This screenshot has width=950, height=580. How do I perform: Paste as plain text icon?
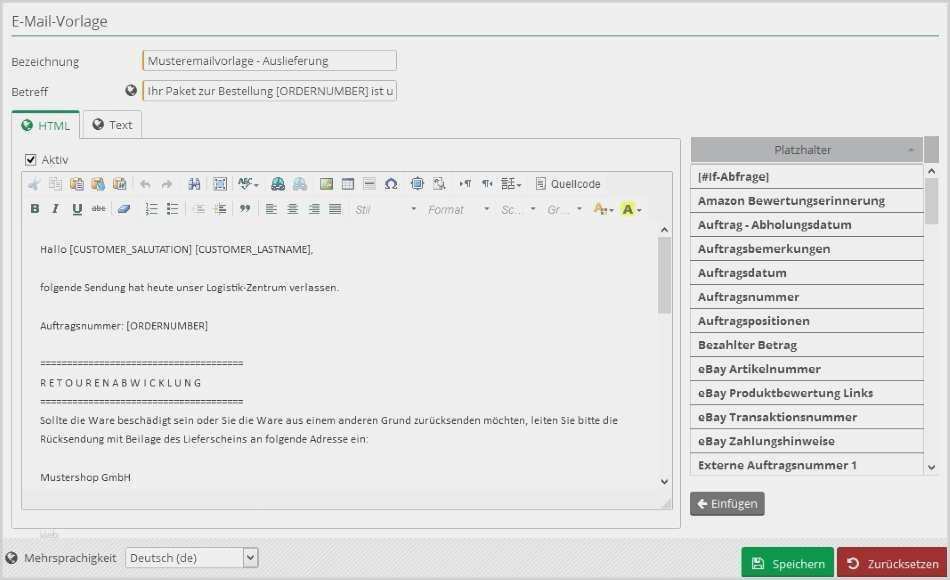(x=98, y=184)
